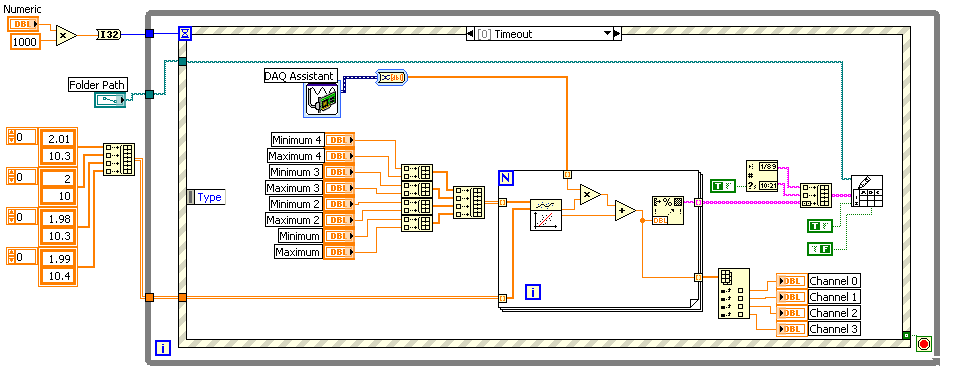Click the loop stop condition terminal
This screenshot has width=964, height=379.
(923, 343)
